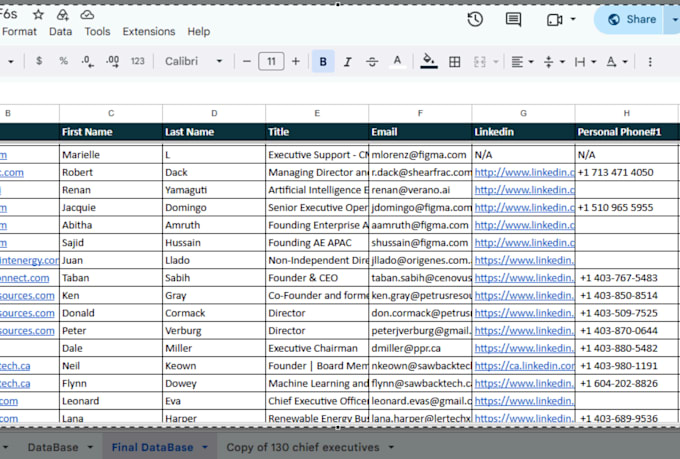Image resolution: width=680 pixels, height=459 pixels.
Task: Click the Last Name header cell
Action: click(214, 132)
